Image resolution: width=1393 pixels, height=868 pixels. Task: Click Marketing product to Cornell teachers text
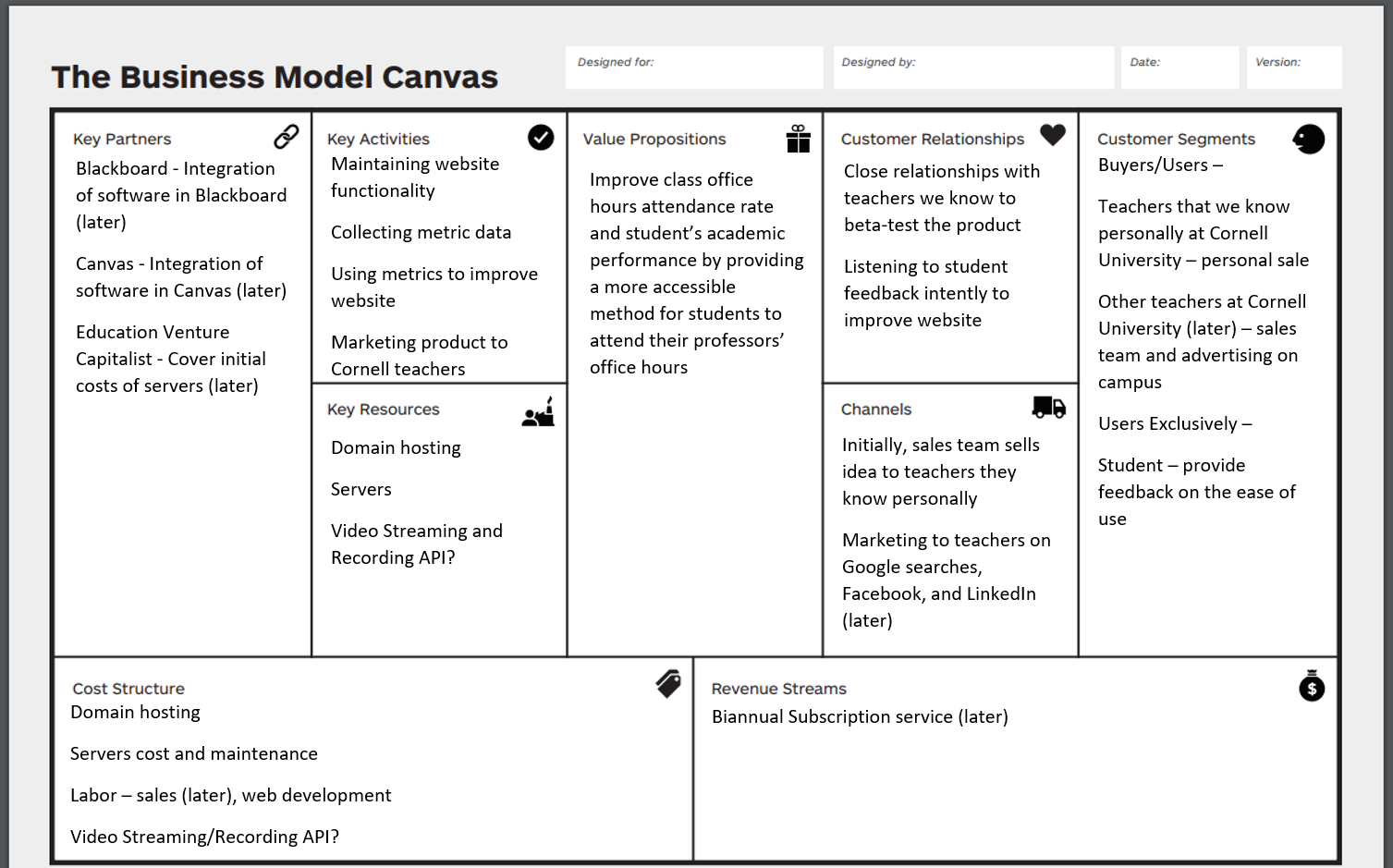tap(420, 356)
